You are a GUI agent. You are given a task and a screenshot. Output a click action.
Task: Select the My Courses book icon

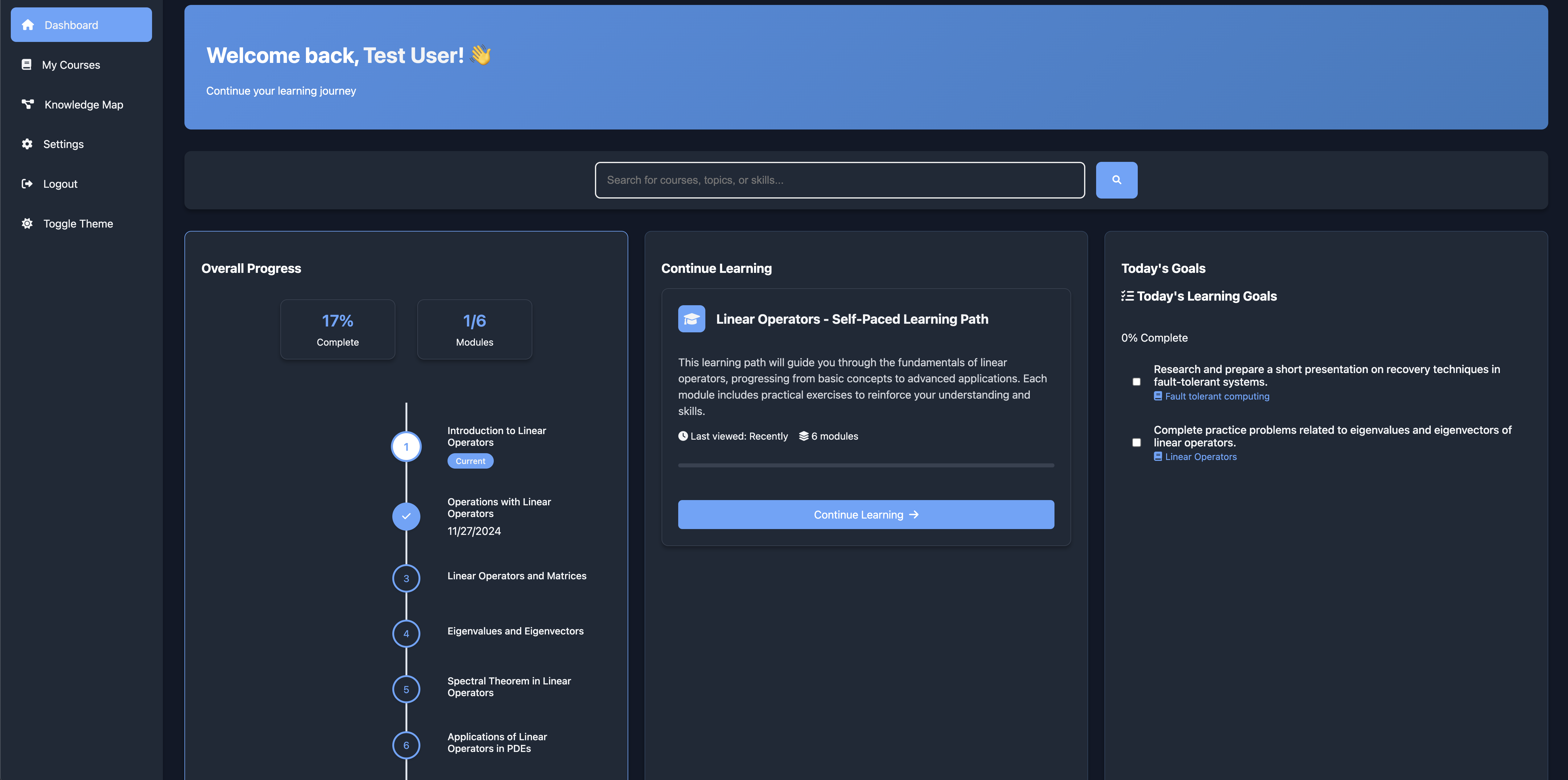click(x=27, y=64)
